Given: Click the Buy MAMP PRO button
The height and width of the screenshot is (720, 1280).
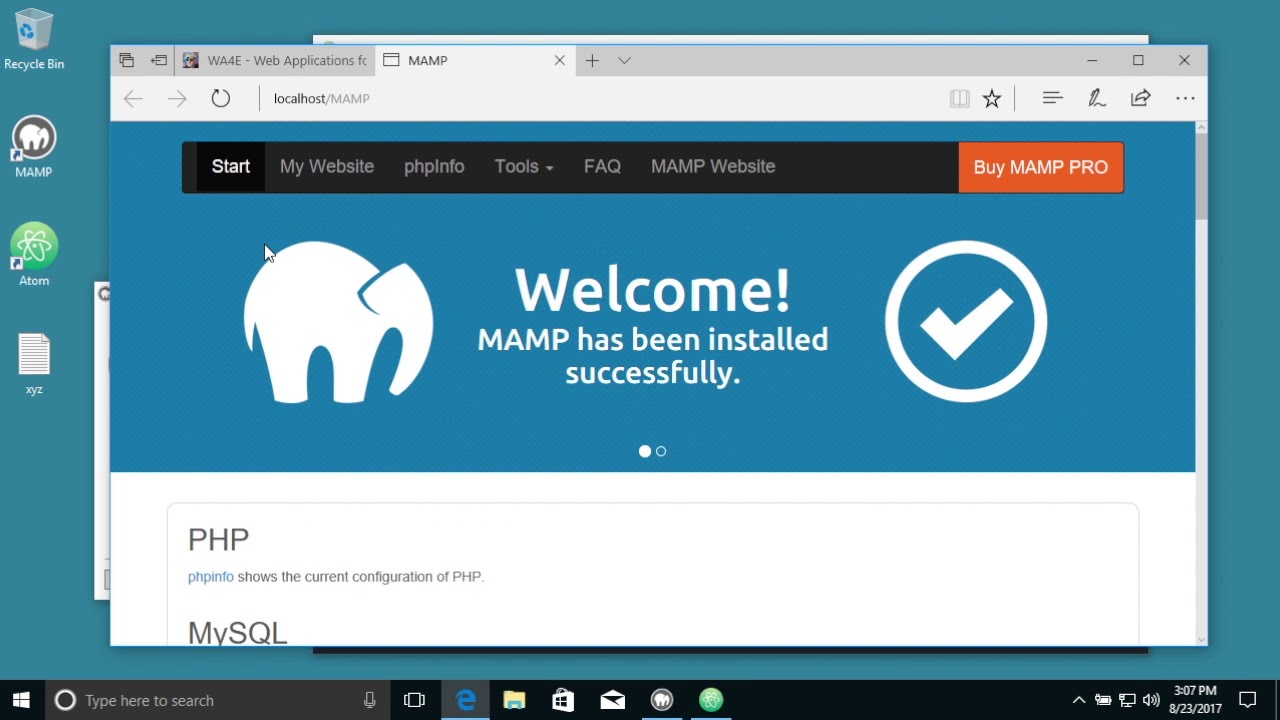Looking at the screenshot, I should 1041,167.
